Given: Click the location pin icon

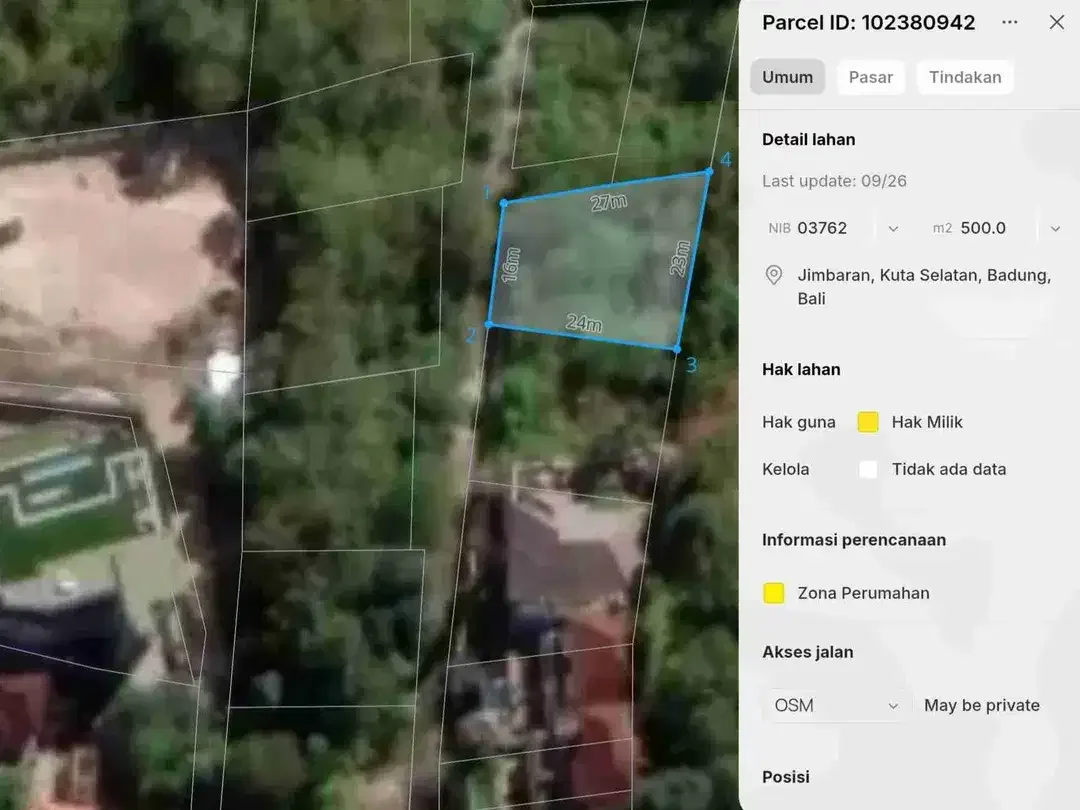Looking at the screenshot, I should click(773, 275).
